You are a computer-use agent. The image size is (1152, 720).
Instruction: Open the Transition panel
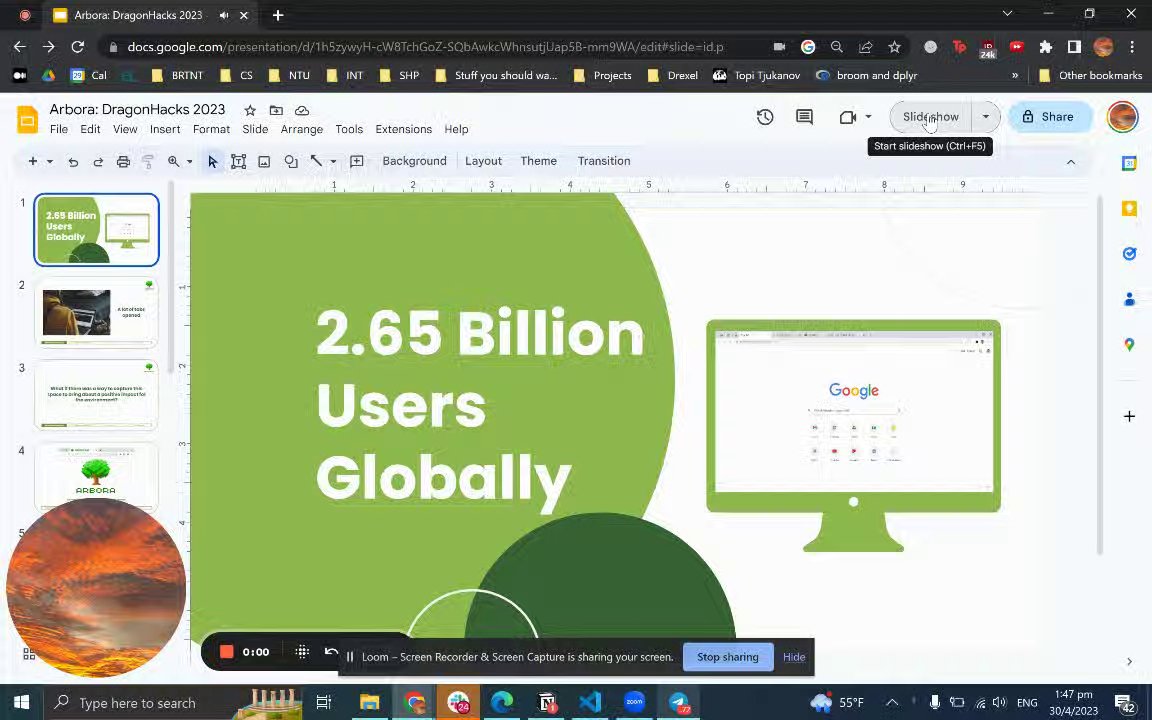(x=604, y=161)
